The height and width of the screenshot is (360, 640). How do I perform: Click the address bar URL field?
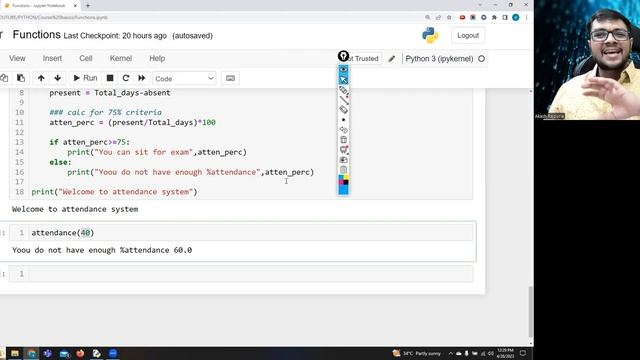210,18
